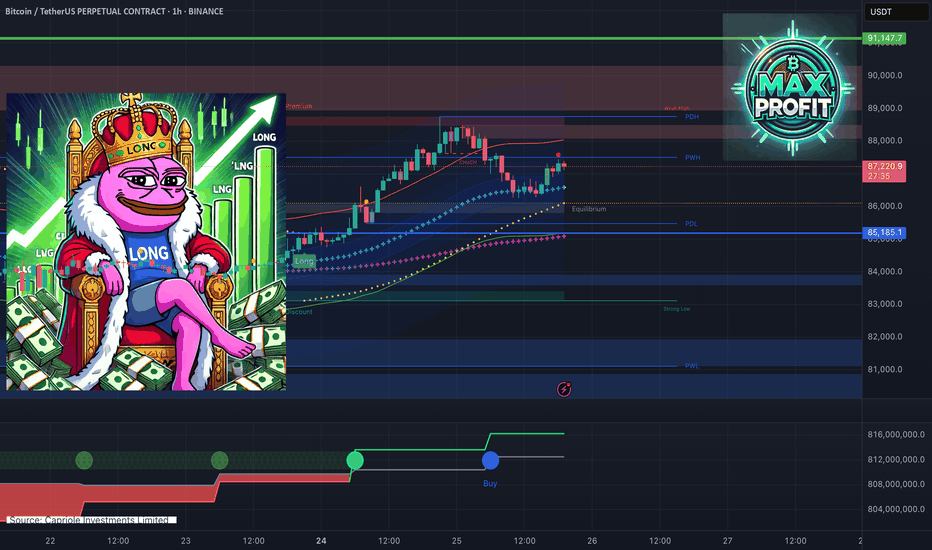932x550 pixels.
Task: Click the 83,000.0 price axis value
Action: pyautogui.click(x=885, y=304)
